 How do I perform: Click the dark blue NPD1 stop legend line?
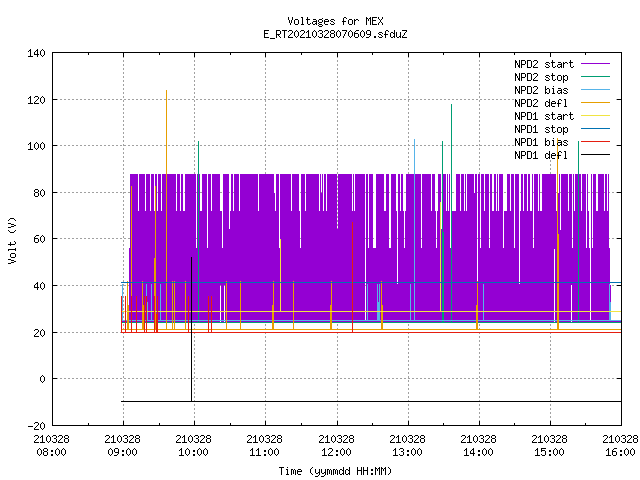click(595, 129)
